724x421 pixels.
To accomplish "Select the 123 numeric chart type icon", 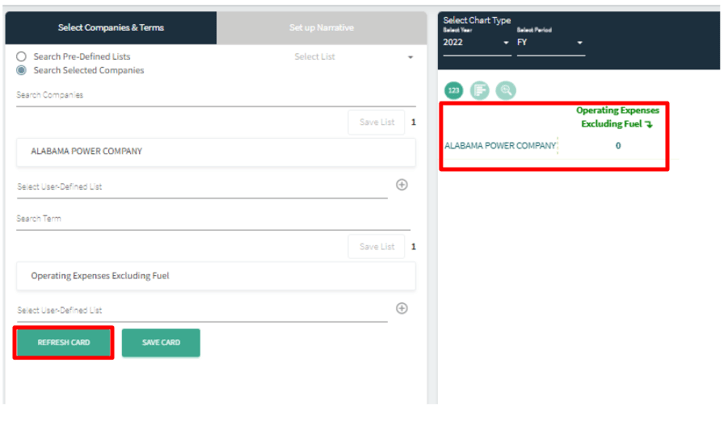I will pos(453,90).
